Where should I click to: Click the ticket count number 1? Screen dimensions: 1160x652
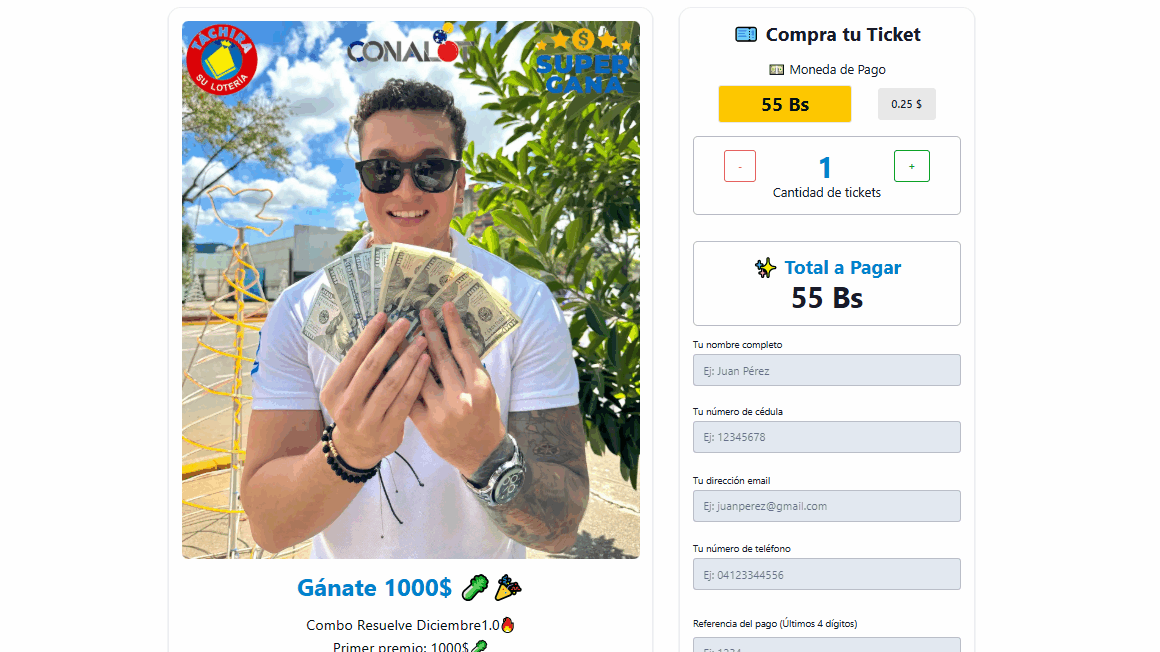[x=826, y=168]
